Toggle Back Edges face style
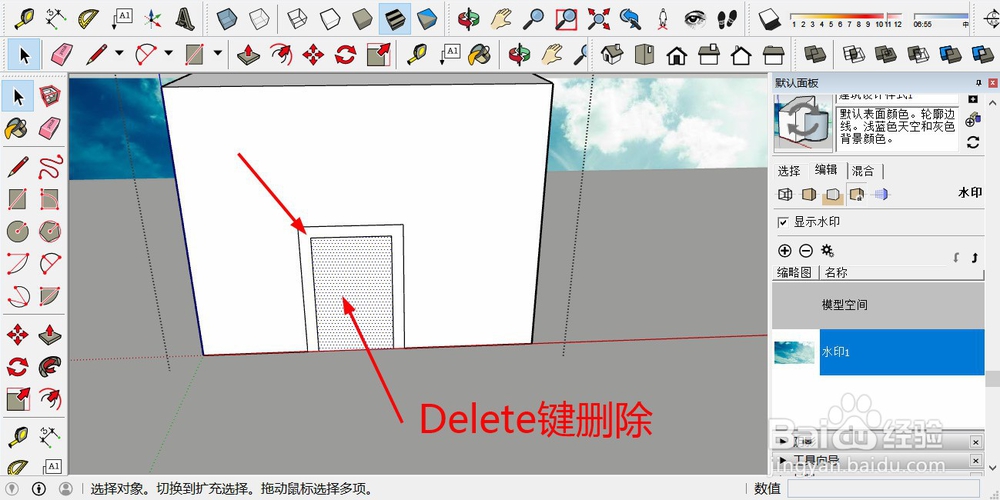Image resolution: width=1000 pixels, height=500 pixels. click(259, 18)
